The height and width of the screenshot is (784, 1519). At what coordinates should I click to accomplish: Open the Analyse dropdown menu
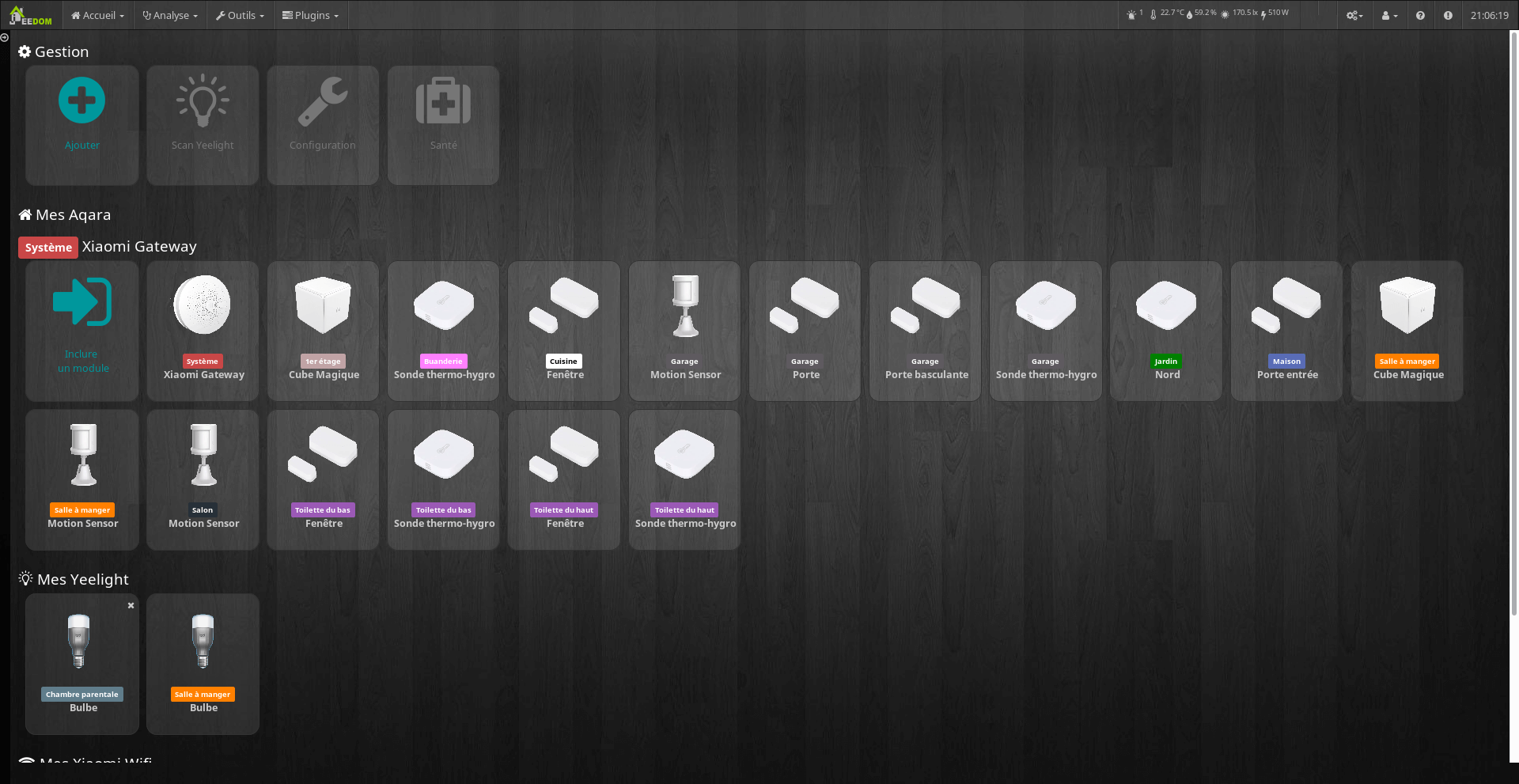(x=170, y=15)
